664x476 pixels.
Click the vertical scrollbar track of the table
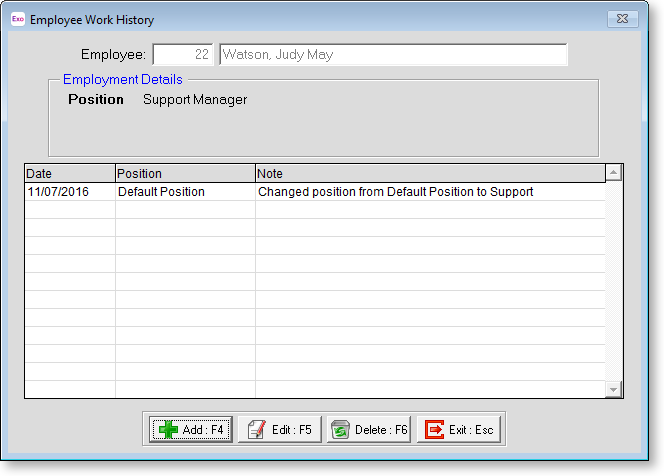[614, 280]
